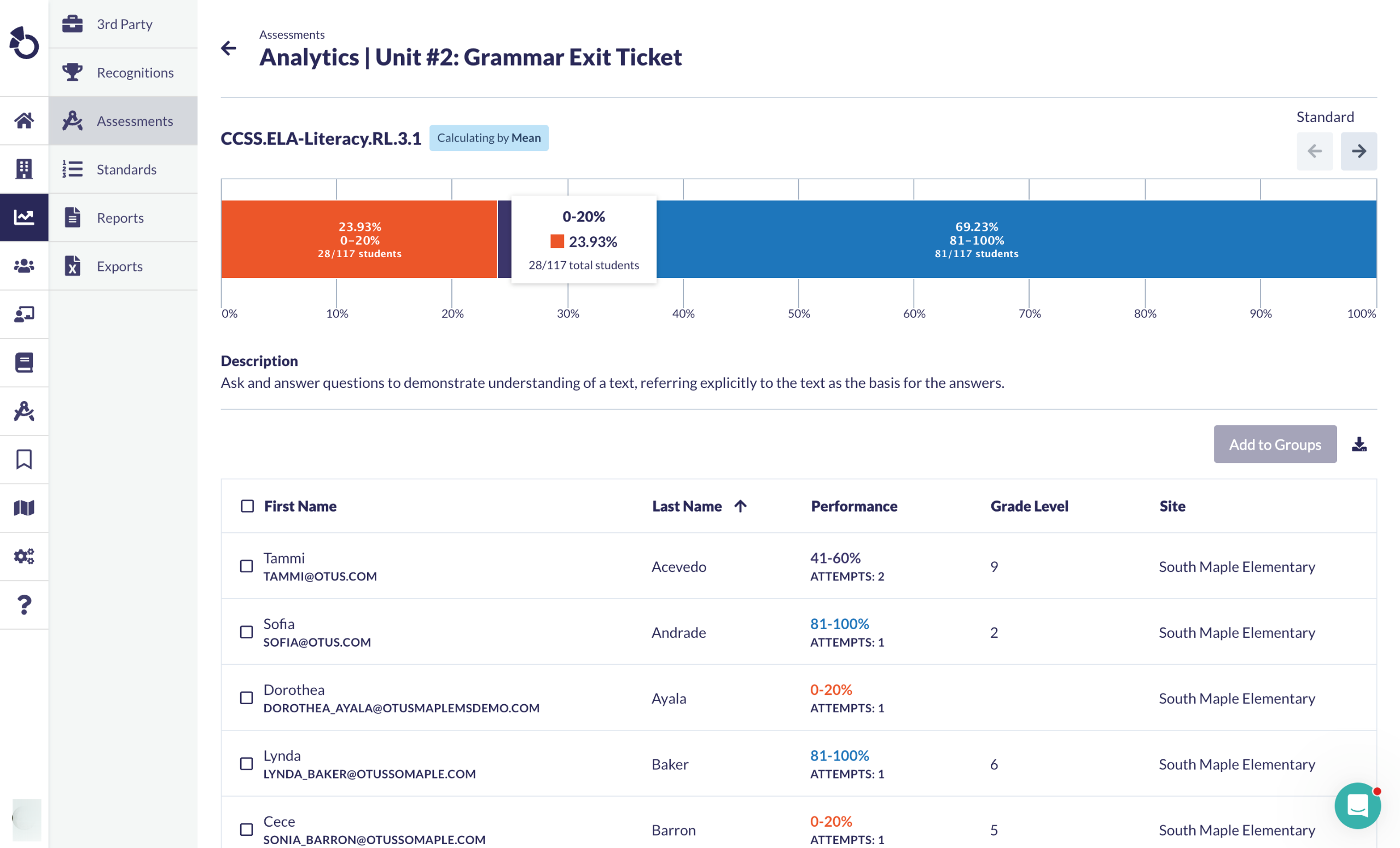This screenshot has width=1400, height=848.
Task: Toggle the select-all checkbox in table header
Action: click(247, 506)
